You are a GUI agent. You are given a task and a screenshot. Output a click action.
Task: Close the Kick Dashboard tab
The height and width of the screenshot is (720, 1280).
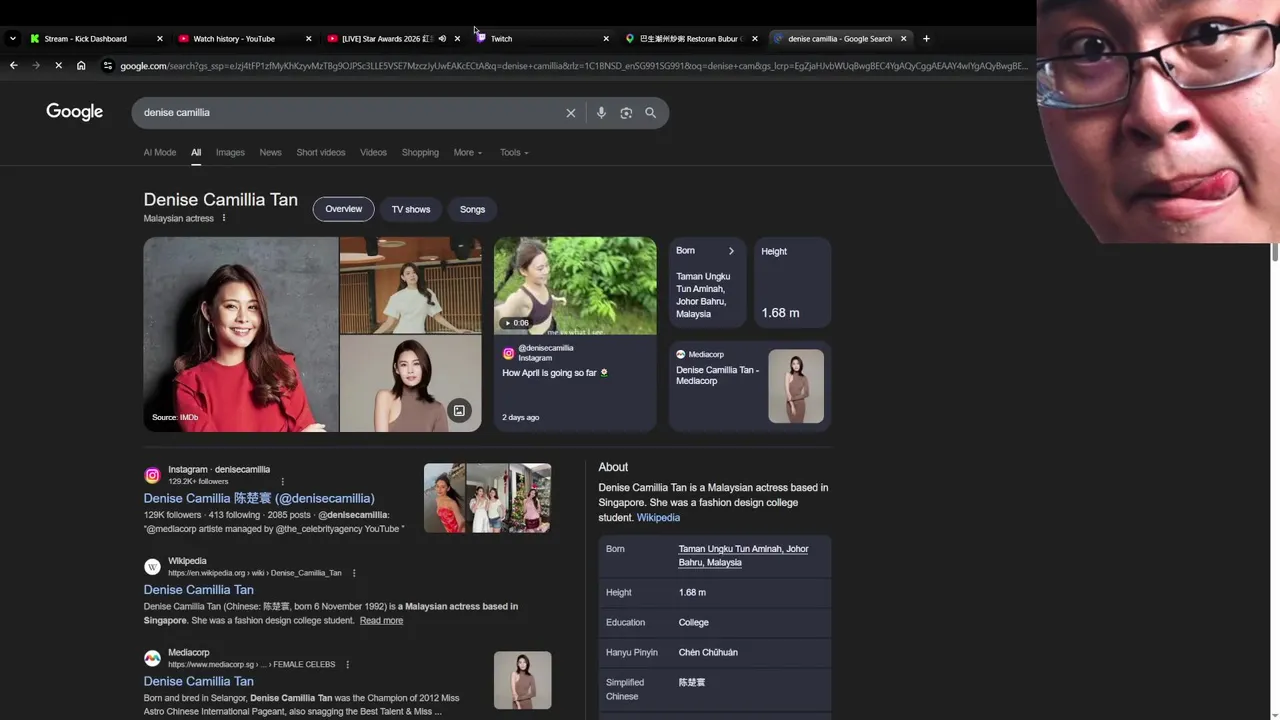(x=159, y=39)
